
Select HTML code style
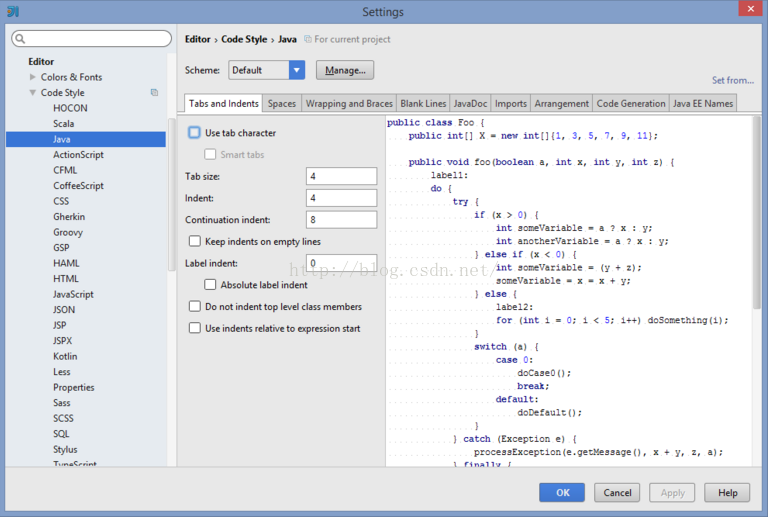click(66, 279)
